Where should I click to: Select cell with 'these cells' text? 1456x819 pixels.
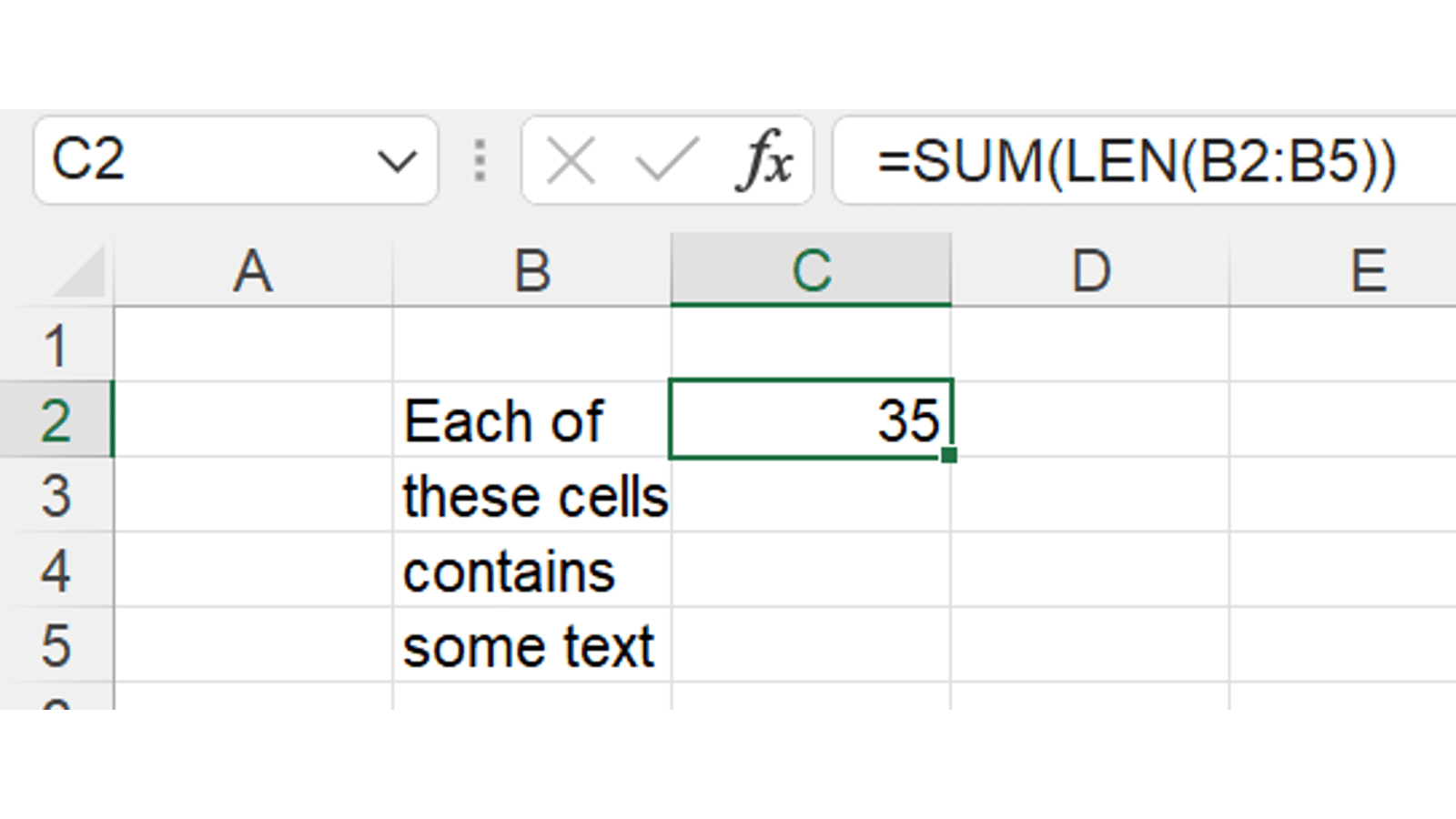click(x=532, y=496)
